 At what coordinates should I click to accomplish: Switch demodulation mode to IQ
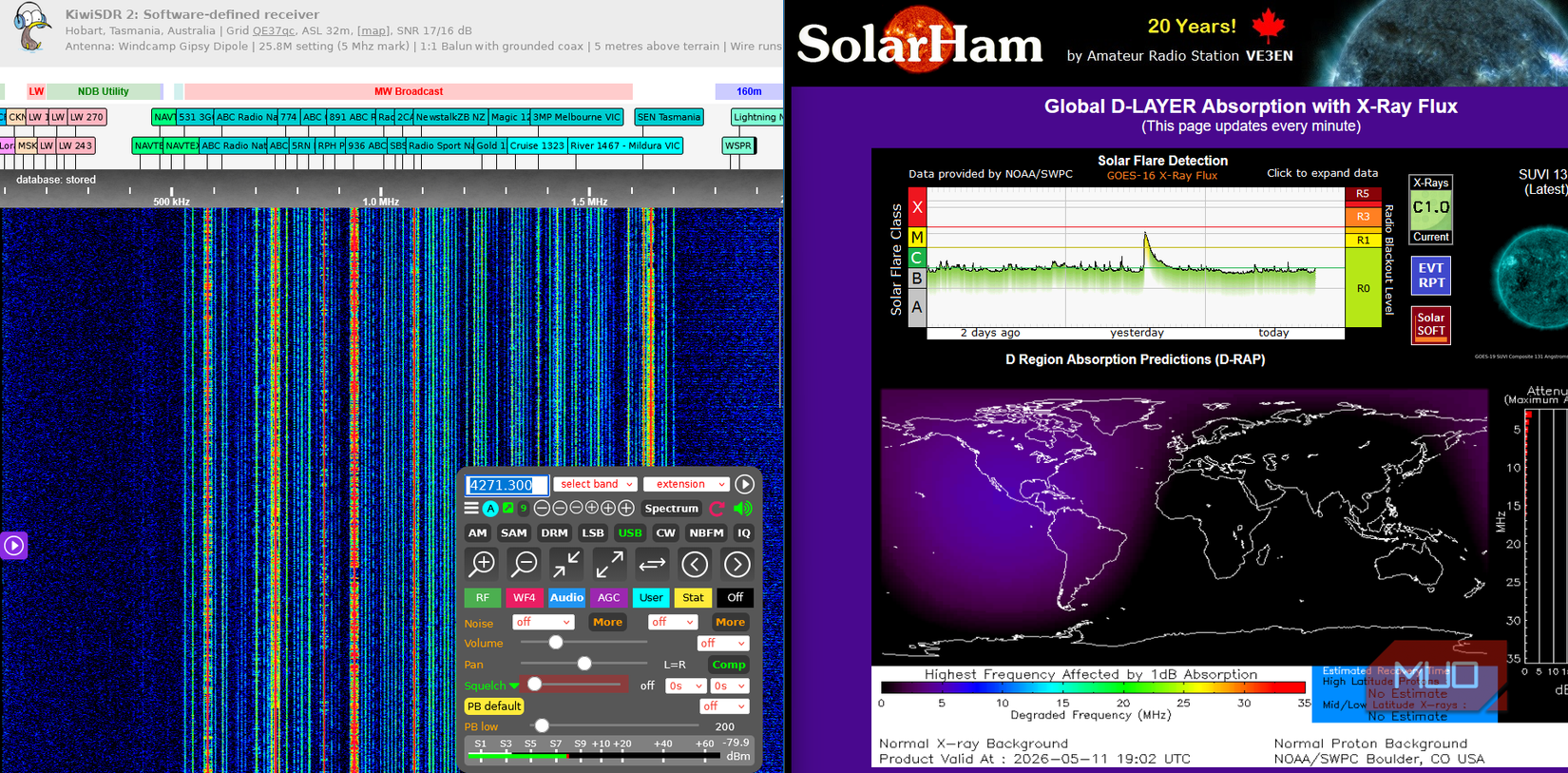point(744,533)
